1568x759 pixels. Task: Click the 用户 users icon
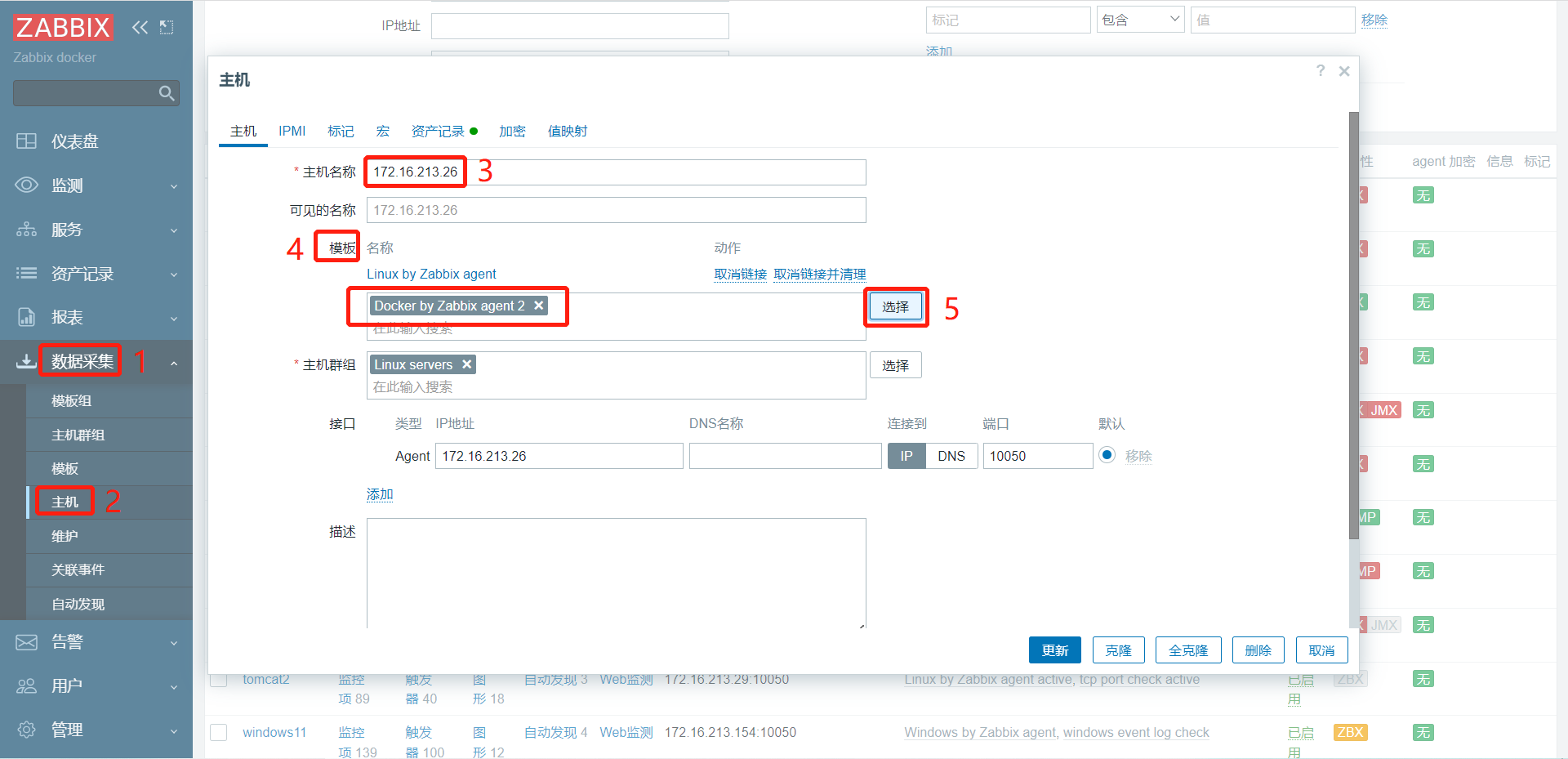point(26,686)
